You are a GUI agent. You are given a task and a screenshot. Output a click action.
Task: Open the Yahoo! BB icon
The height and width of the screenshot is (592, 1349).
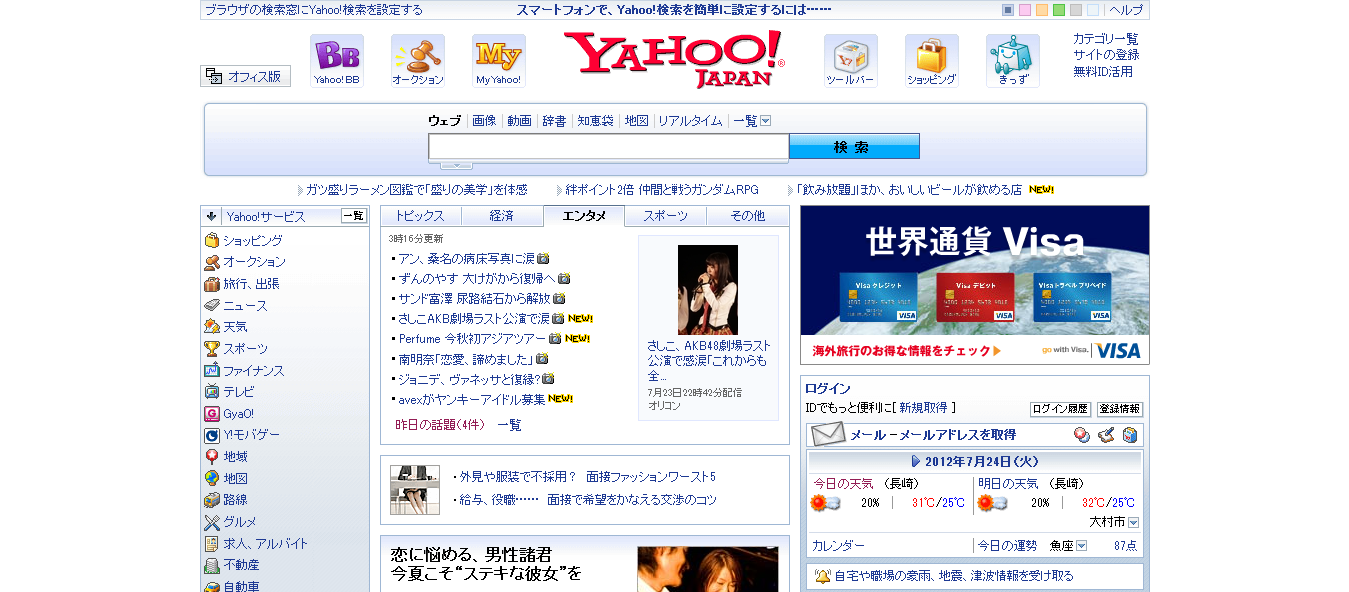coord(337,61)
